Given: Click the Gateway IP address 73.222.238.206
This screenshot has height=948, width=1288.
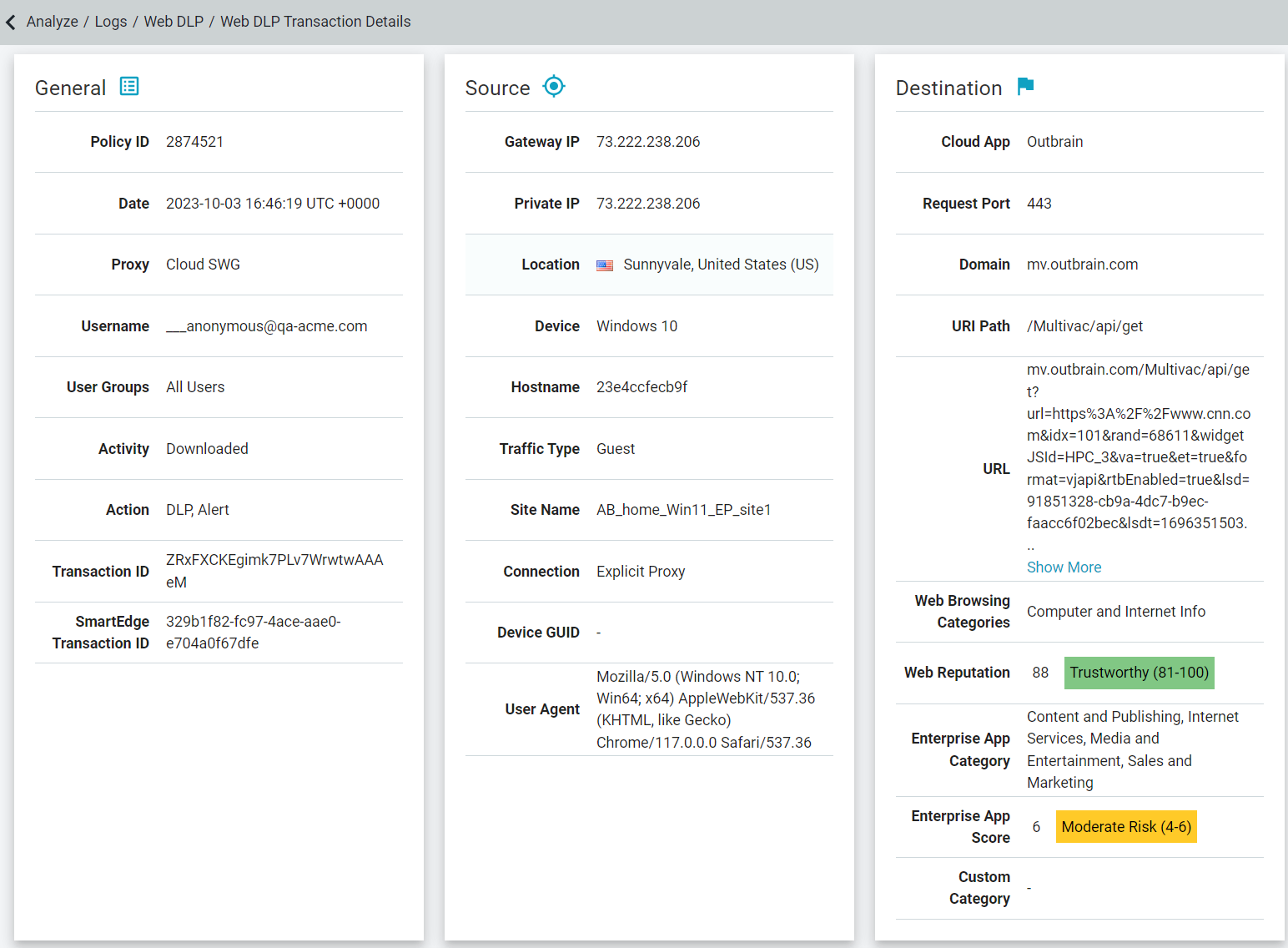Looking at the screenshot, I should pyautogui.click(x=648, y=141).
